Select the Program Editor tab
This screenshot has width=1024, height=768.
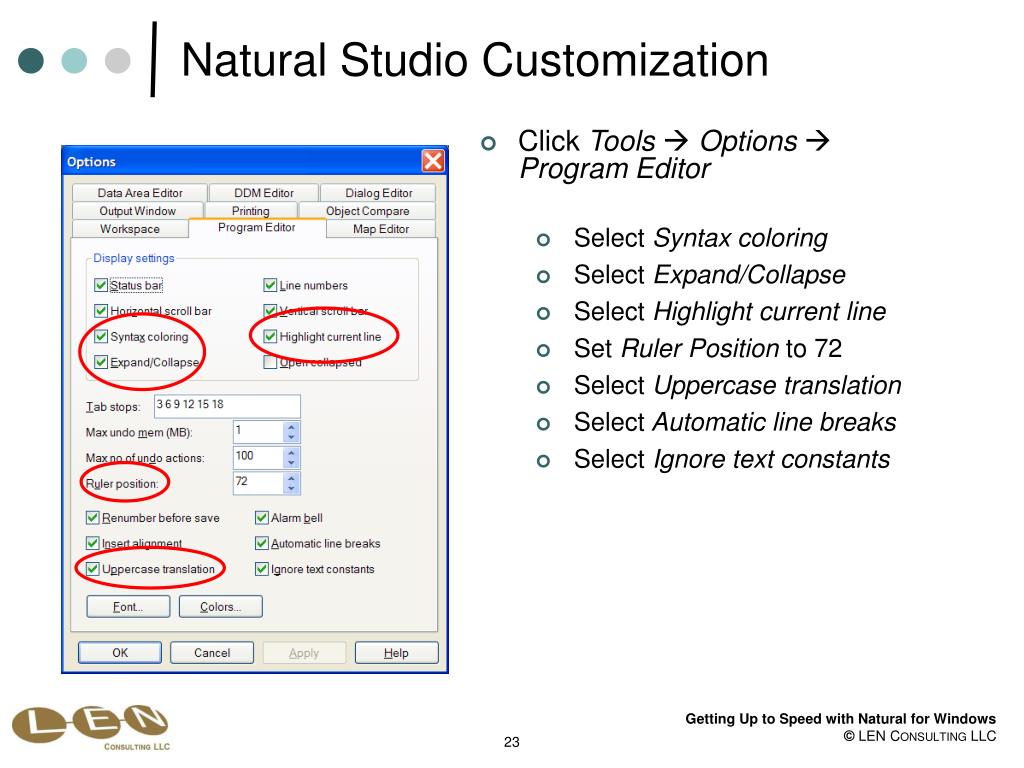257,227
